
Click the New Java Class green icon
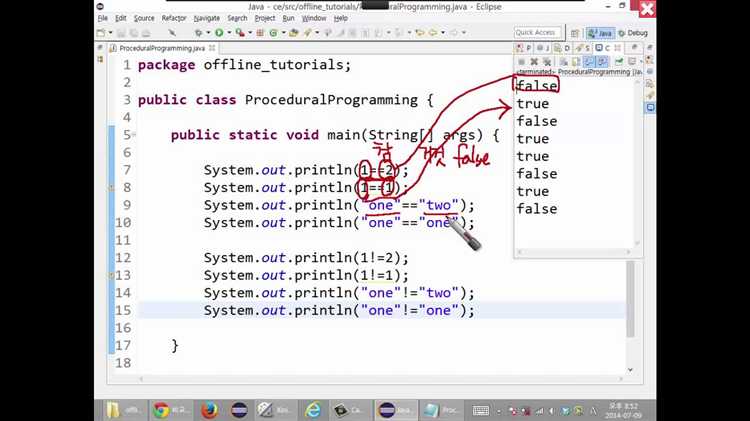tap(274, 33)
